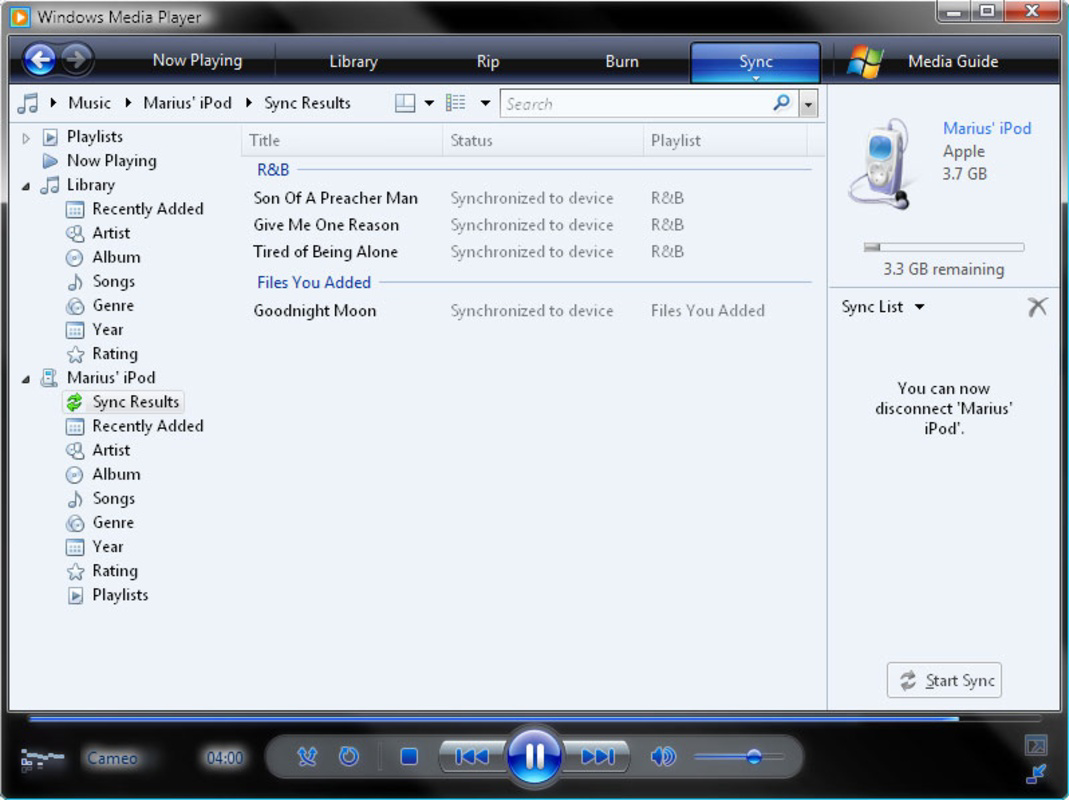Screen dimensions: 1069x800
Task: Switch to the Burn tab
Action: pyautogui.click(x=622, y=61)
